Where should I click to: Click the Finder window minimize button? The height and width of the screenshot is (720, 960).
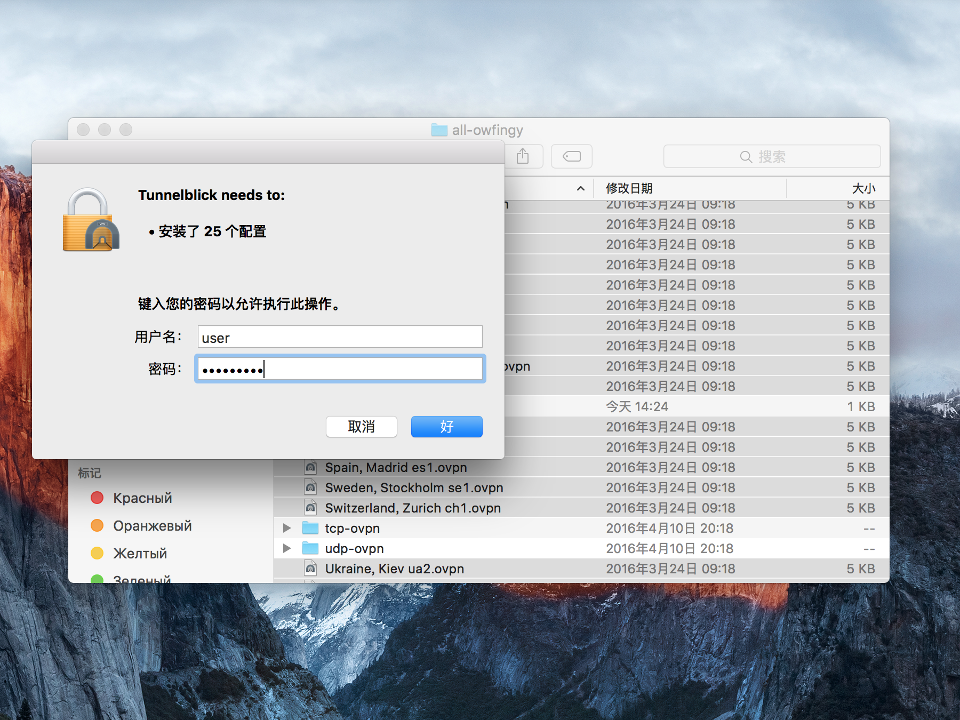pos(105,130)
